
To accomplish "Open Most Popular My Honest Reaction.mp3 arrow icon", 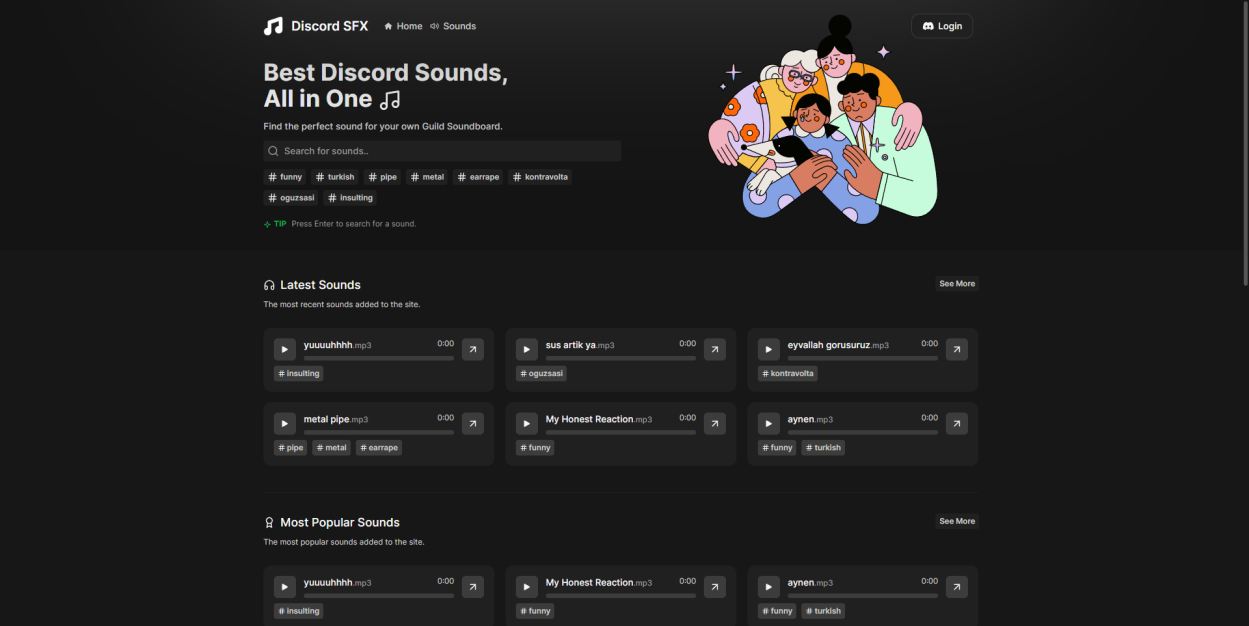I will point(715,587).
